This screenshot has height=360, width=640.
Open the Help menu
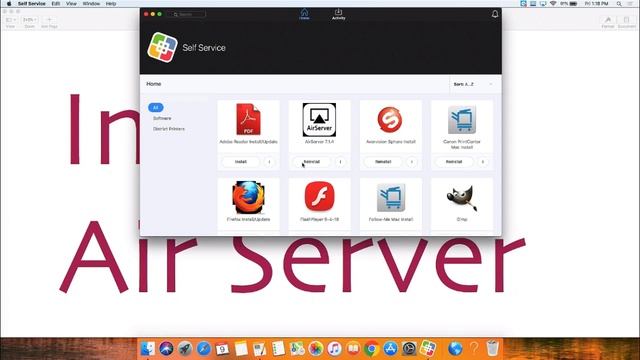pos(111,4)
